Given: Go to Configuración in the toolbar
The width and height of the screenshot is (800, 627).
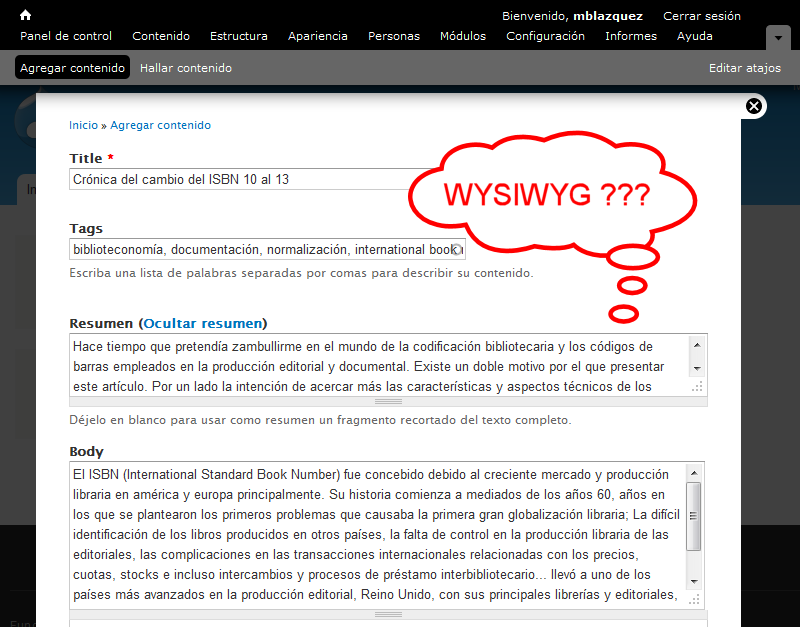Looking at the screenshot, I should [x=545, y=36].
